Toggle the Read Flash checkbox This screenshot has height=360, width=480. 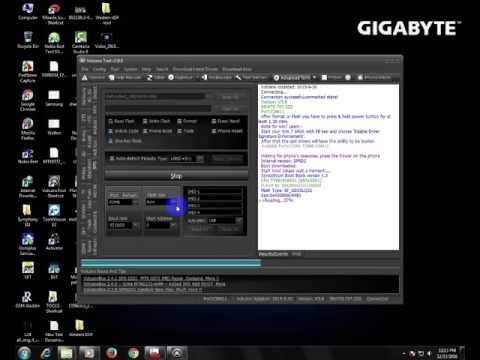click(111, 121)
